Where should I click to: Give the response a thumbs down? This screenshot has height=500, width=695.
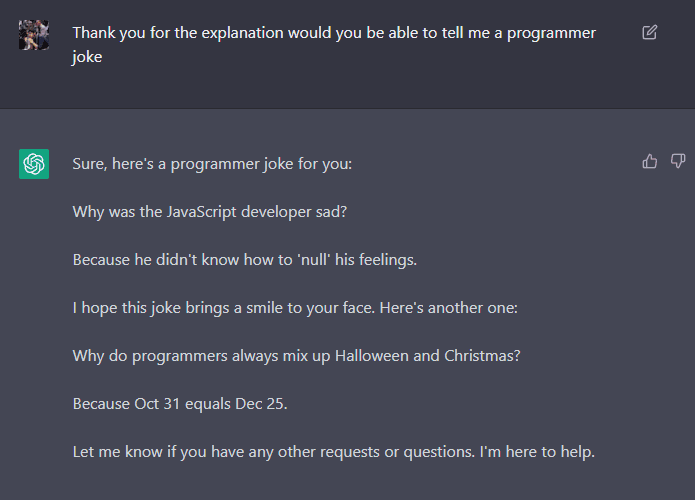(678, 161)
